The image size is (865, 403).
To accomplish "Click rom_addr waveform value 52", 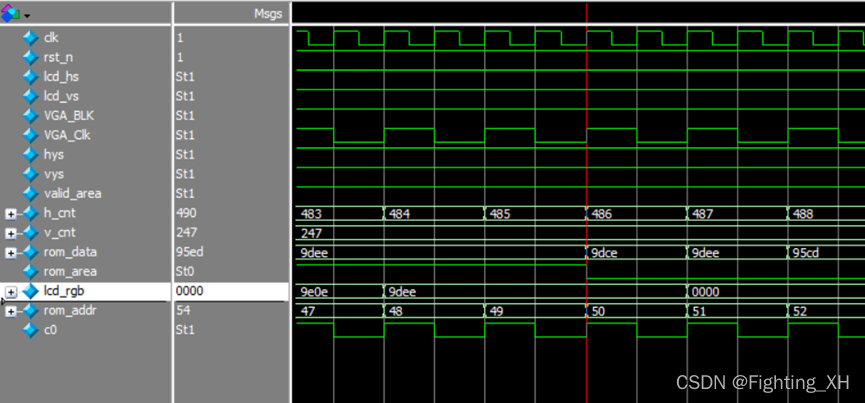I will (x=799, y=311).
